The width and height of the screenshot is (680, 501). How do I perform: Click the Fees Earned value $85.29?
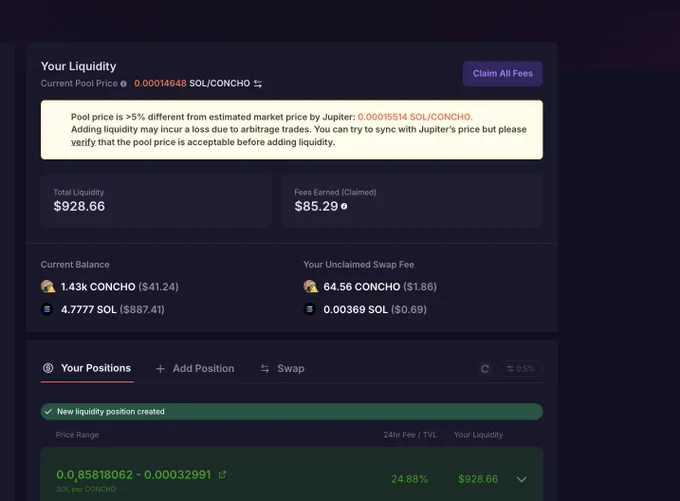tap(316, 206)
